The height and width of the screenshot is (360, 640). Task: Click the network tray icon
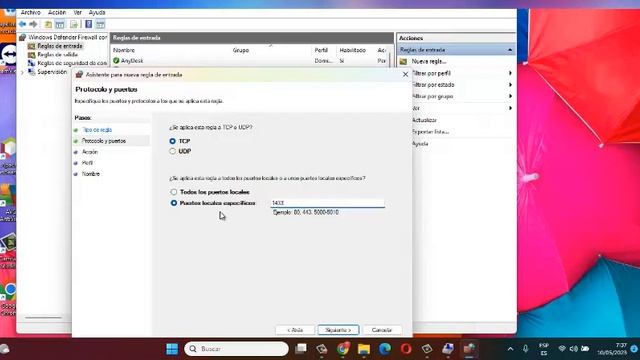pos(562,349)
